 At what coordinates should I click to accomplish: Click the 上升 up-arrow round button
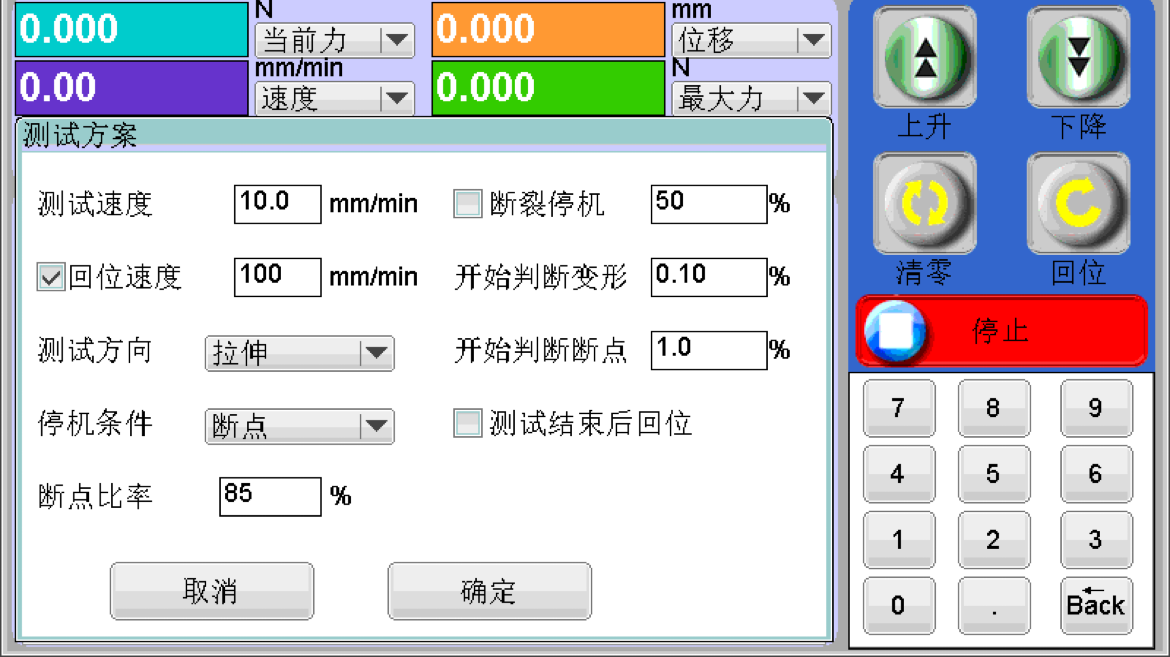point(925,57)
